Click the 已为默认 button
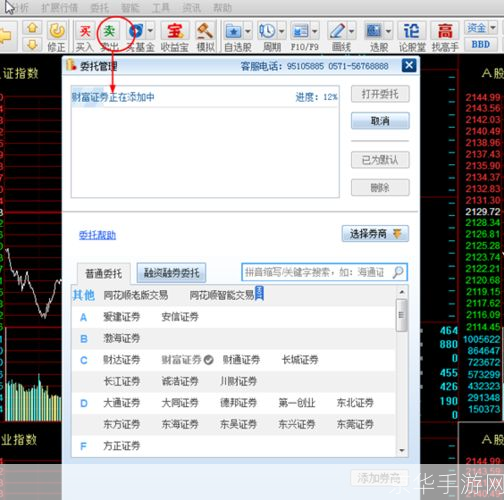 coord(380,160)
